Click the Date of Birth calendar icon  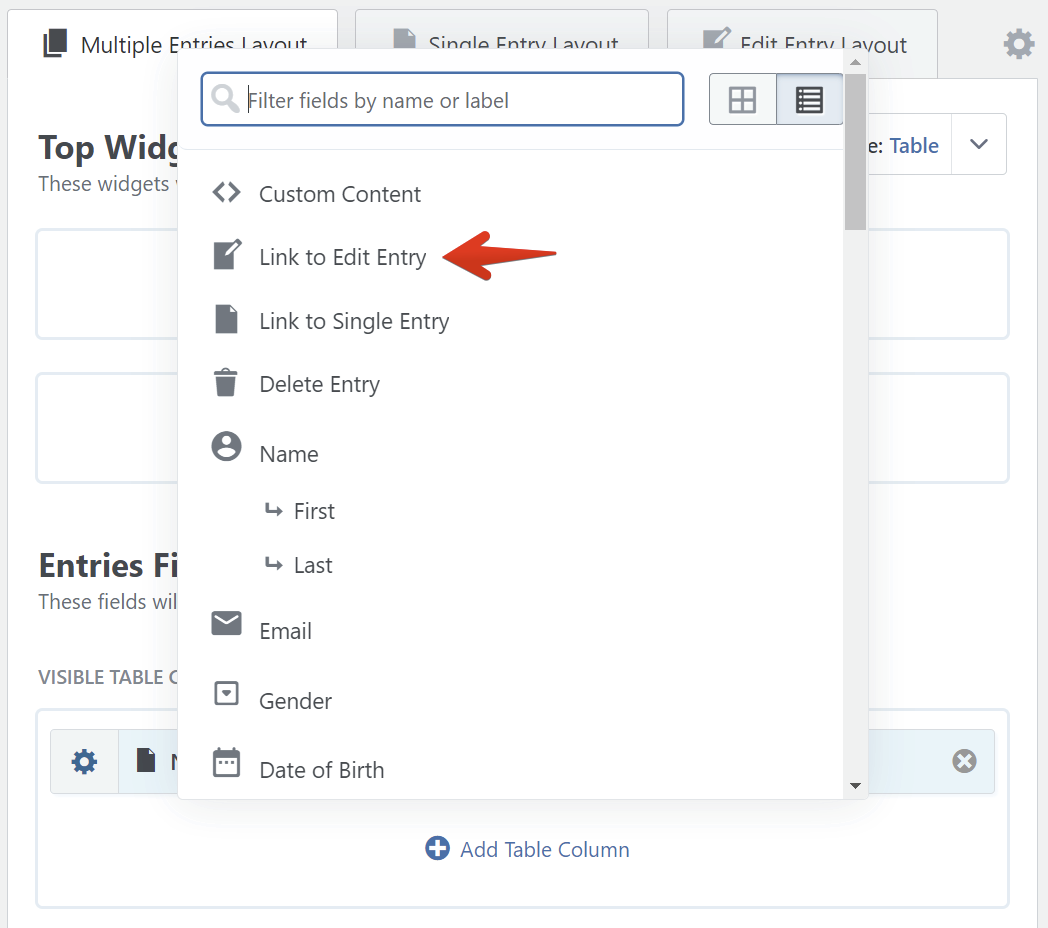[227, 763]
